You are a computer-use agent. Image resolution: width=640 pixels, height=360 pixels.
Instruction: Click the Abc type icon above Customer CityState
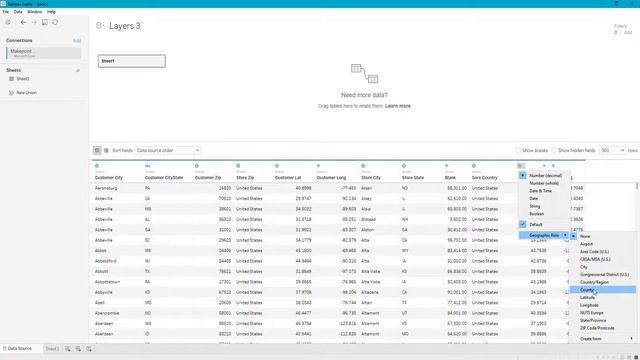point(147,166)
